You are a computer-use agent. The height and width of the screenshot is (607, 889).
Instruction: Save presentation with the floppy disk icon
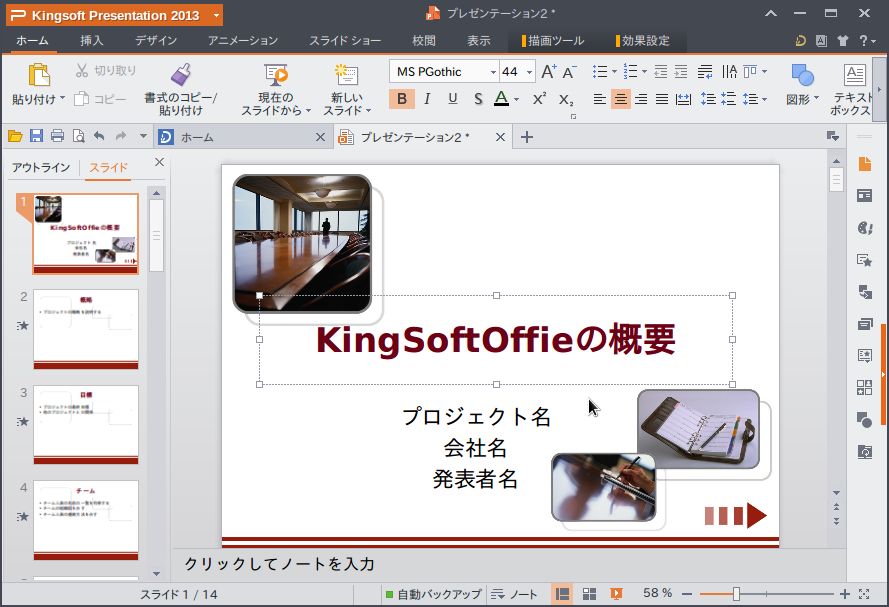point(36,136)
